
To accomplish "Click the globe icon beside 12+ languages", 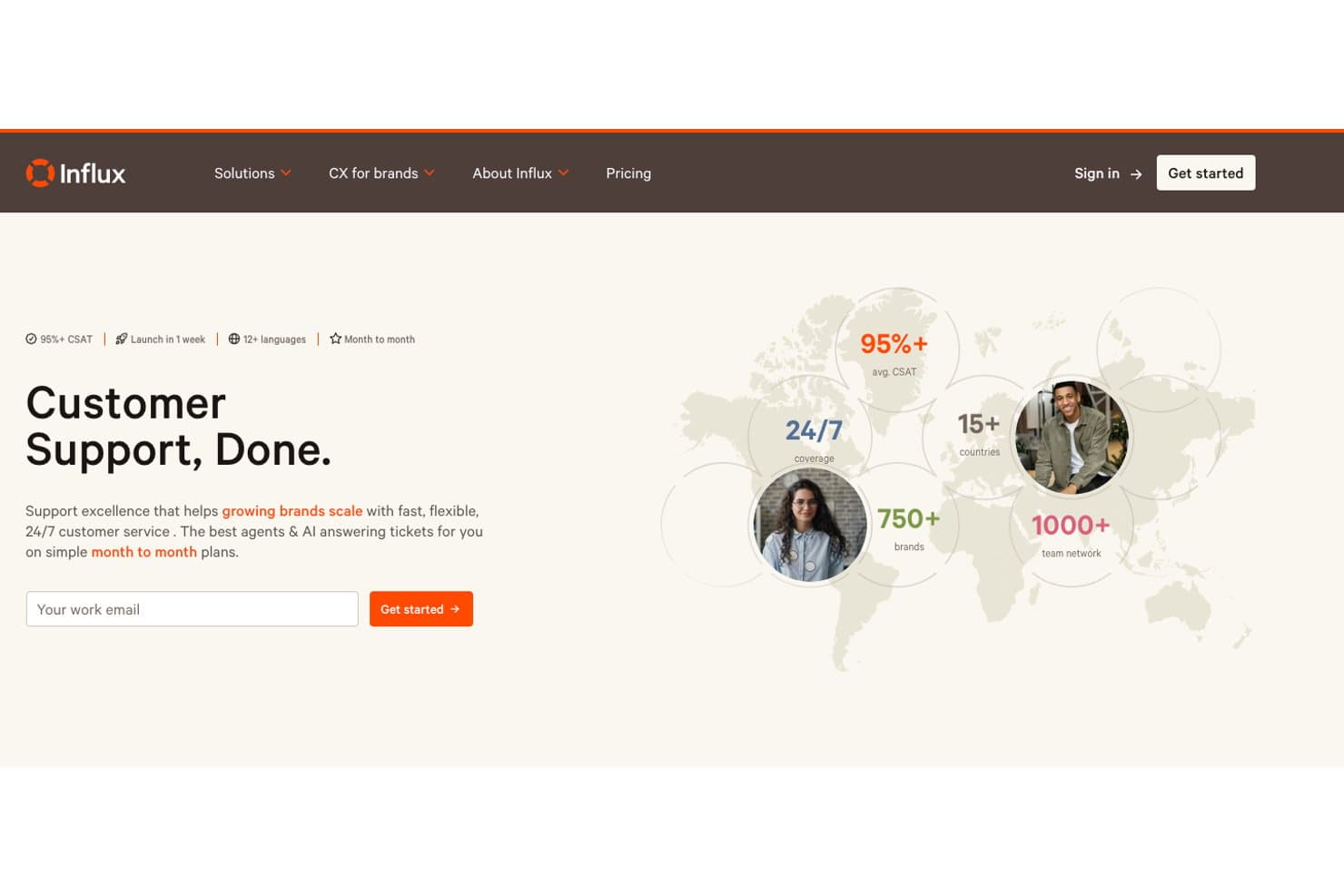I will coord(233,339).
